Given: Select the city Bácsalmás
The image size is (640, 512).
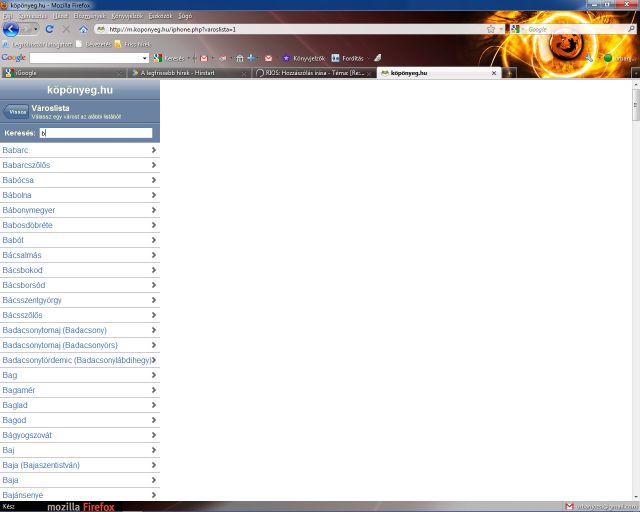Looking at the screenshot, I should coord(80,255).
